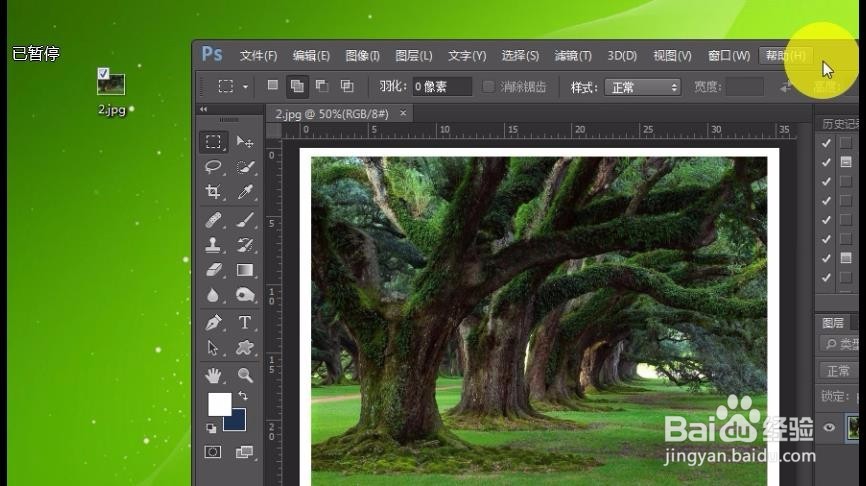The image size is (866, 486).
Task: Select the Dodge tool
Action: (245, 295)
